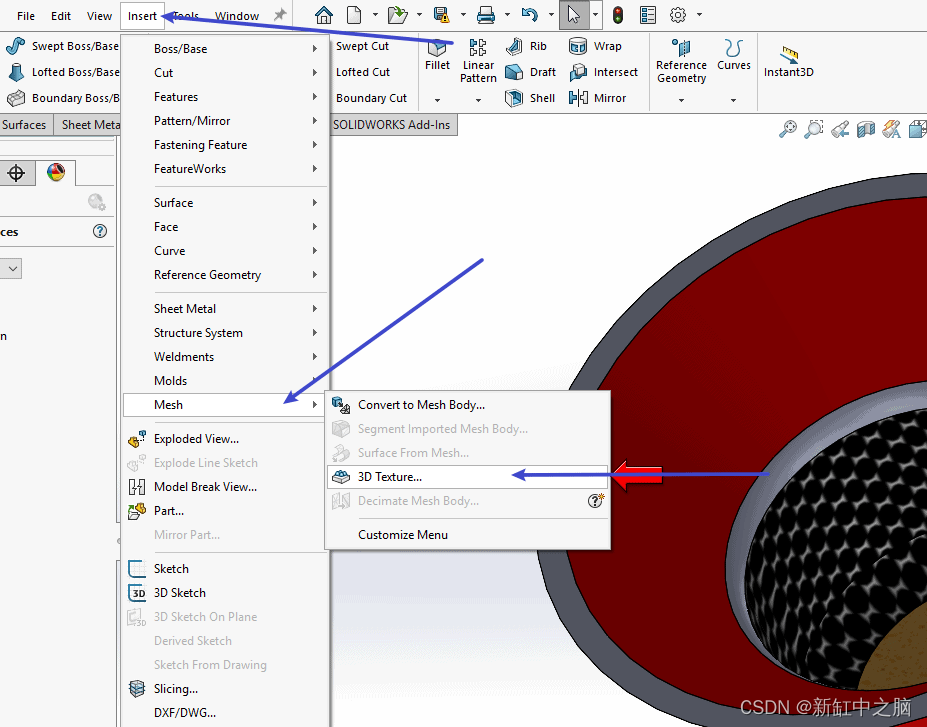Select the Intersect tool
This screenshot has width=927, height=727.
(x=604, y=72)
